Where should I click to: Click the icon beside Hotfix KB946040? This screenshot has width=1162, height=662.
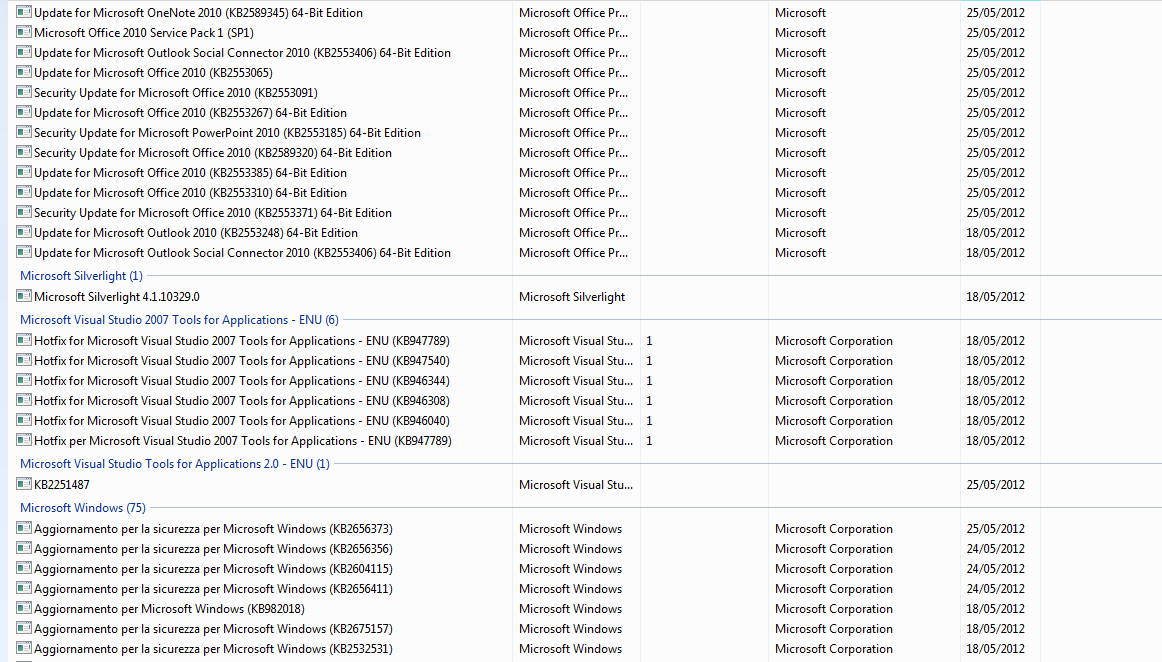click(24, 420)
